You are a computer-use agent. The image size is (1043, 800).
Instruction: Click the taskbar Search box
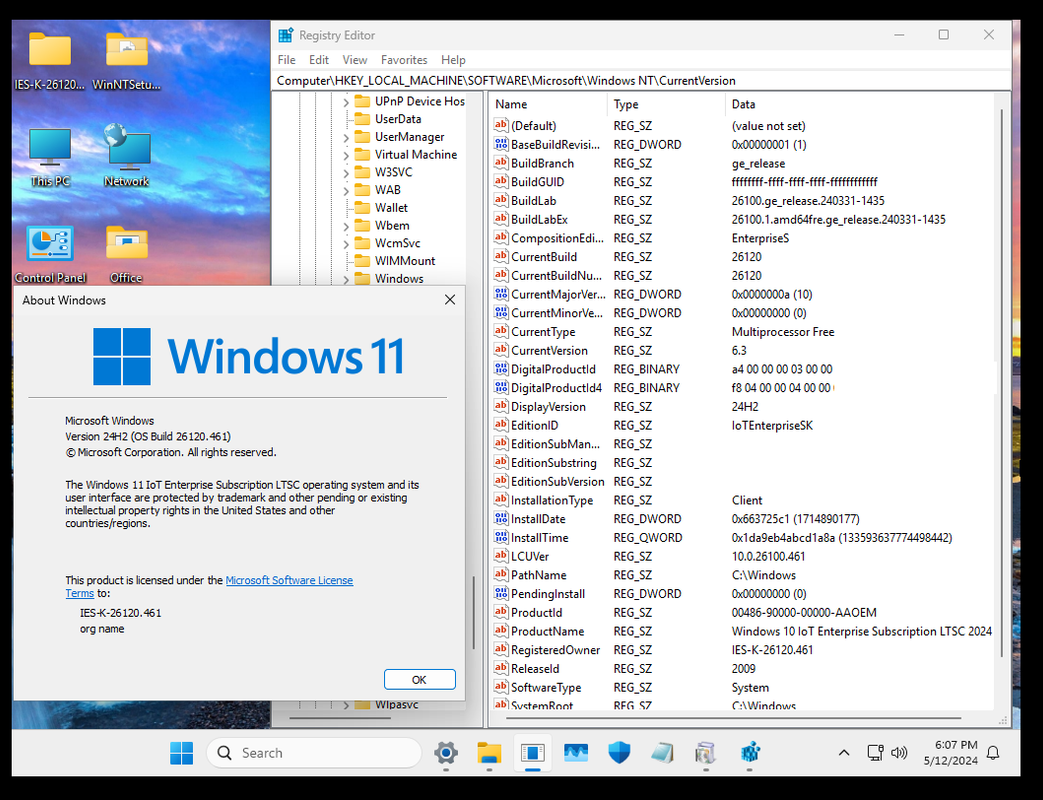[314, 753]
